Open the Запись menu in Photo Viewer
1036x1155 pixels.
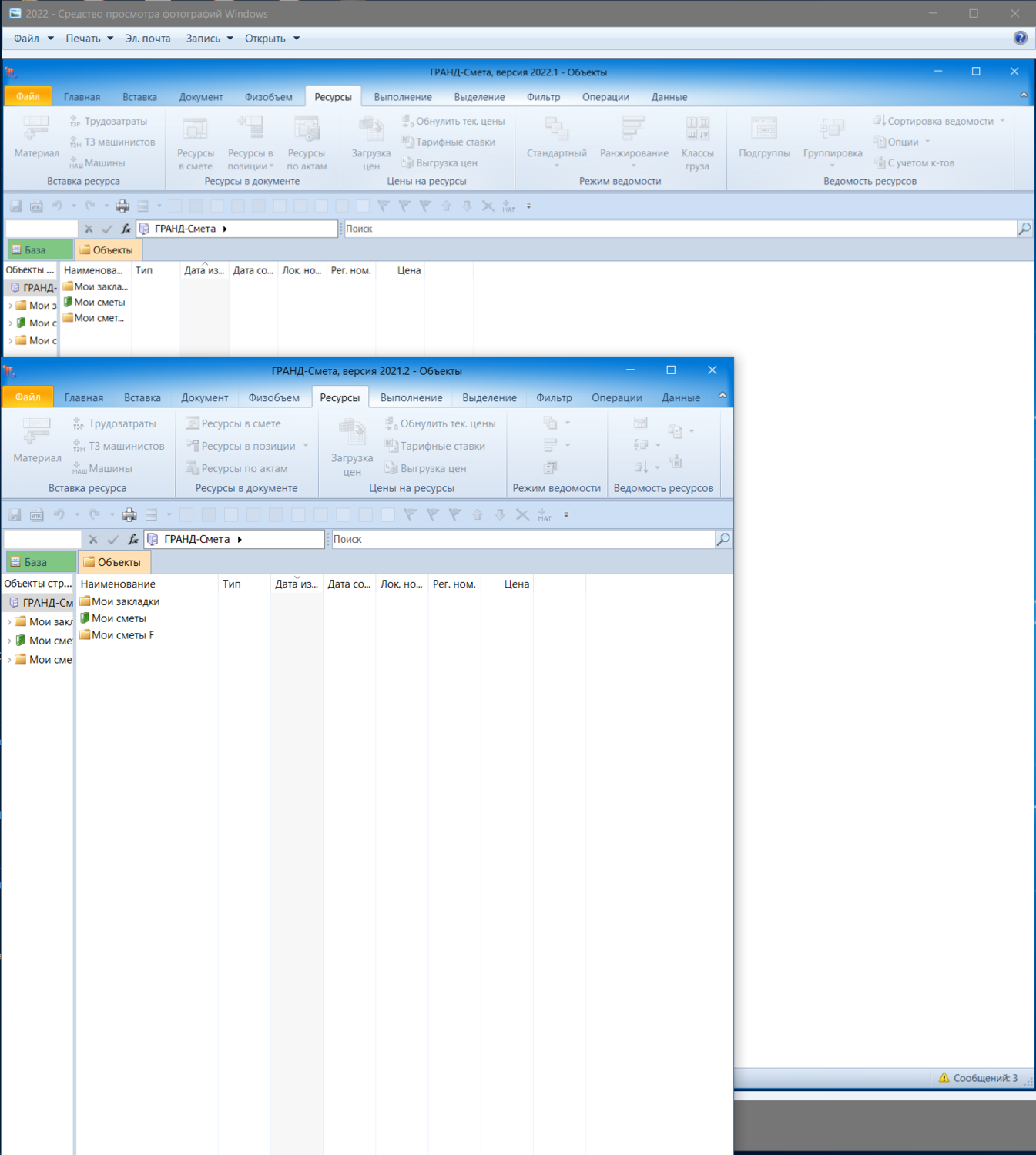(210, 38)
